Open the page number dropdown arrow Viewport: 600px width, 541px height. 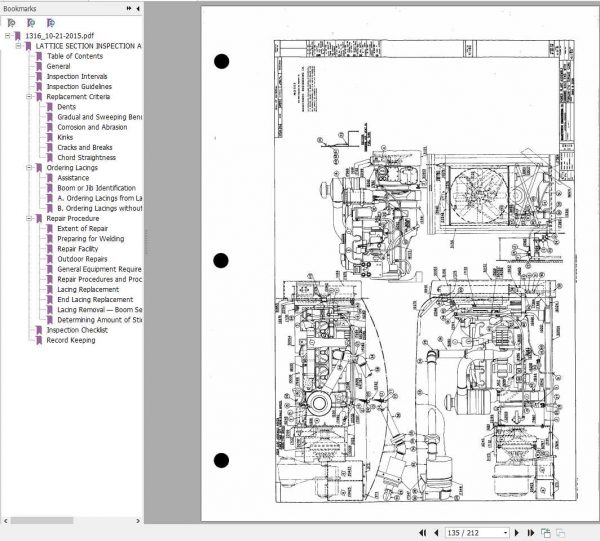505,533
